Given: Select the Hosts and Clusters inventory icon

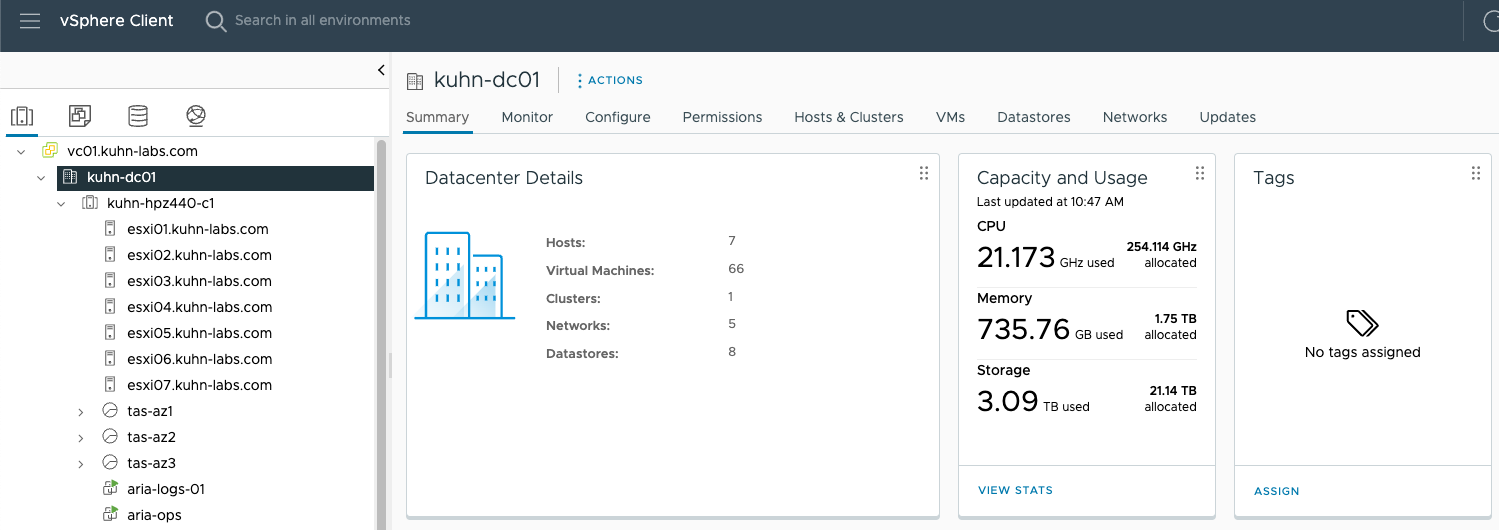Looking at the screenshot, I should pyautogui.click(x=22, y=116).
